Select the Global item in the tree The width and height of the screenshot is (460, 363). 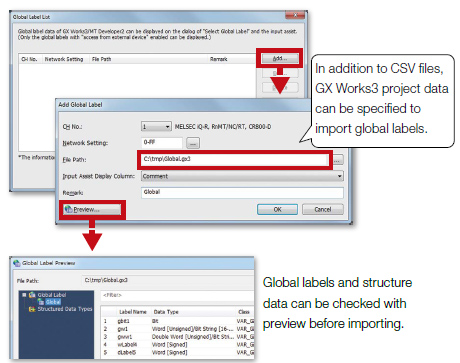point(53,302)
